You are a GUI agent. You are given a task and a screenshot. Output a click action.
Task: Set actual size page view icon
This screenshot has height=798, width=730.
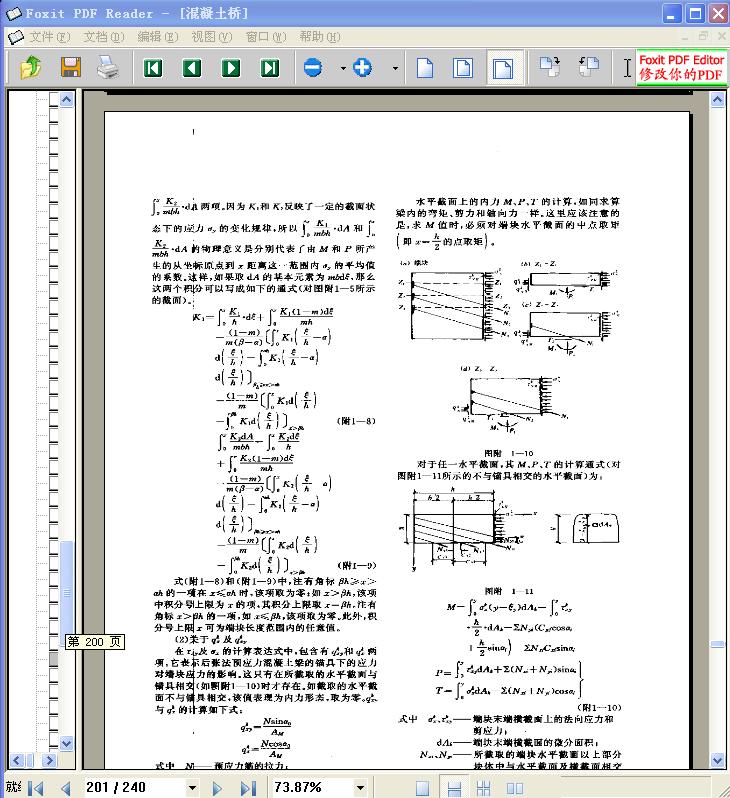coord(425,68)
